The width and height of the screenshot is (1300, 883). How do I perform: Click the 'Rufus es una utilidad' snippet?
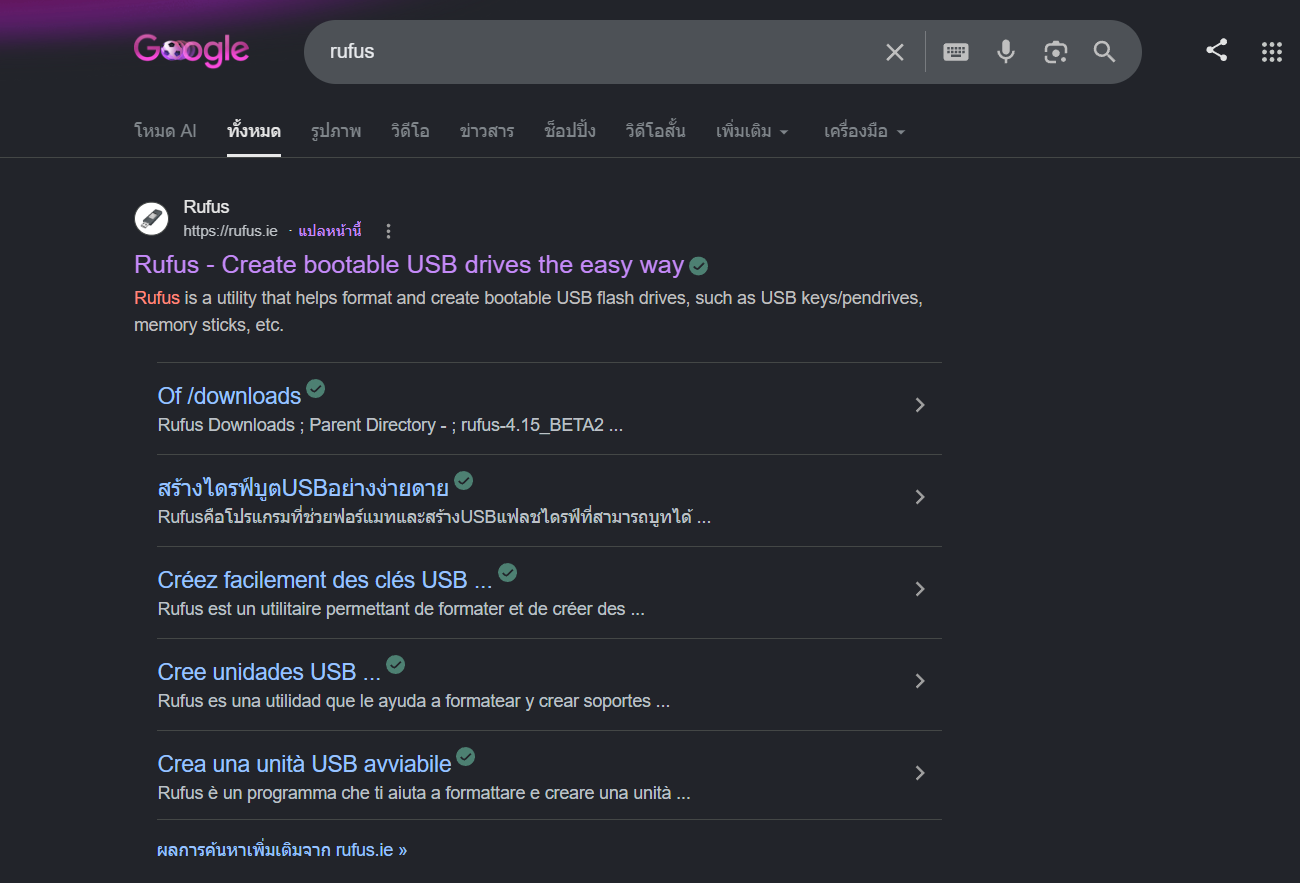414,701
